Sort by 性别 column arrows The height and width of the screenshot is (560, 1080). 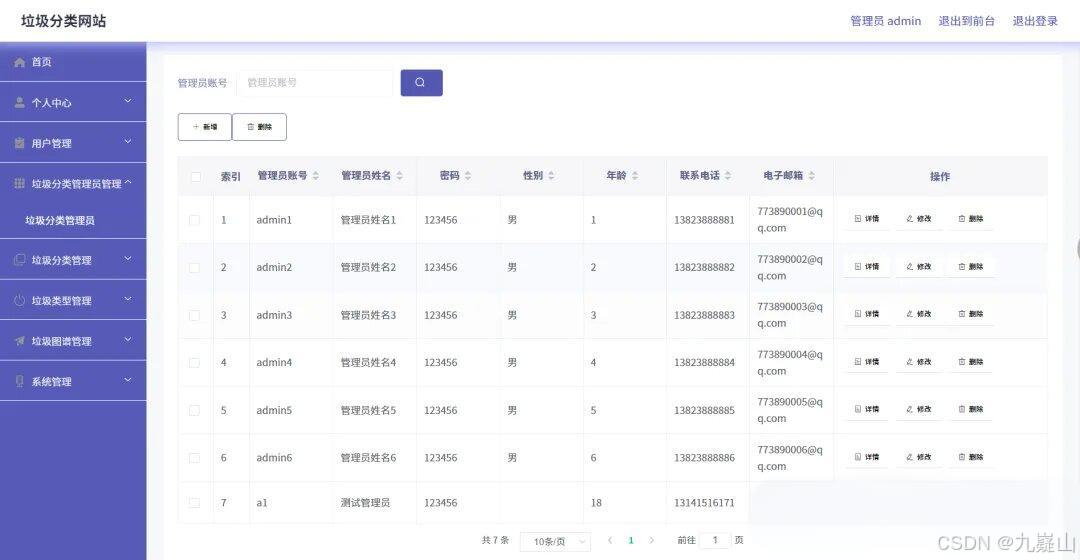(x=551, y=176)
